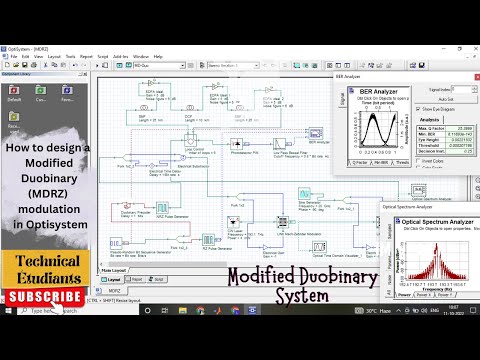Image resolution: width=480 pixels, height=360 pixels.
Task: Open the Script menu
Action: point(103,57)
